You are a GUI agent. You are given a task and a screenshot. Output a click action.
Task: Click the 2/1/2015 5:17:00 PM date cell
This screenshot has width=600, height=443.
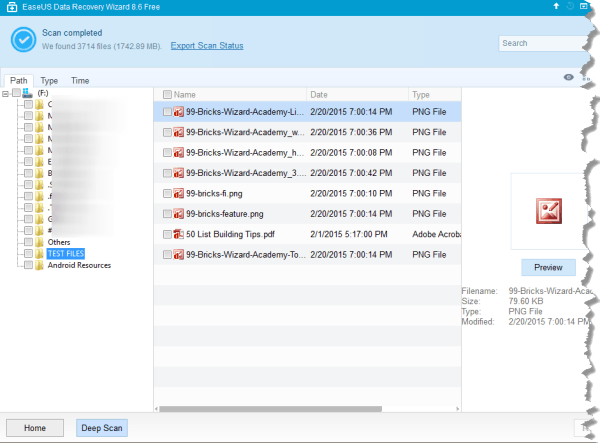[349, 234]
